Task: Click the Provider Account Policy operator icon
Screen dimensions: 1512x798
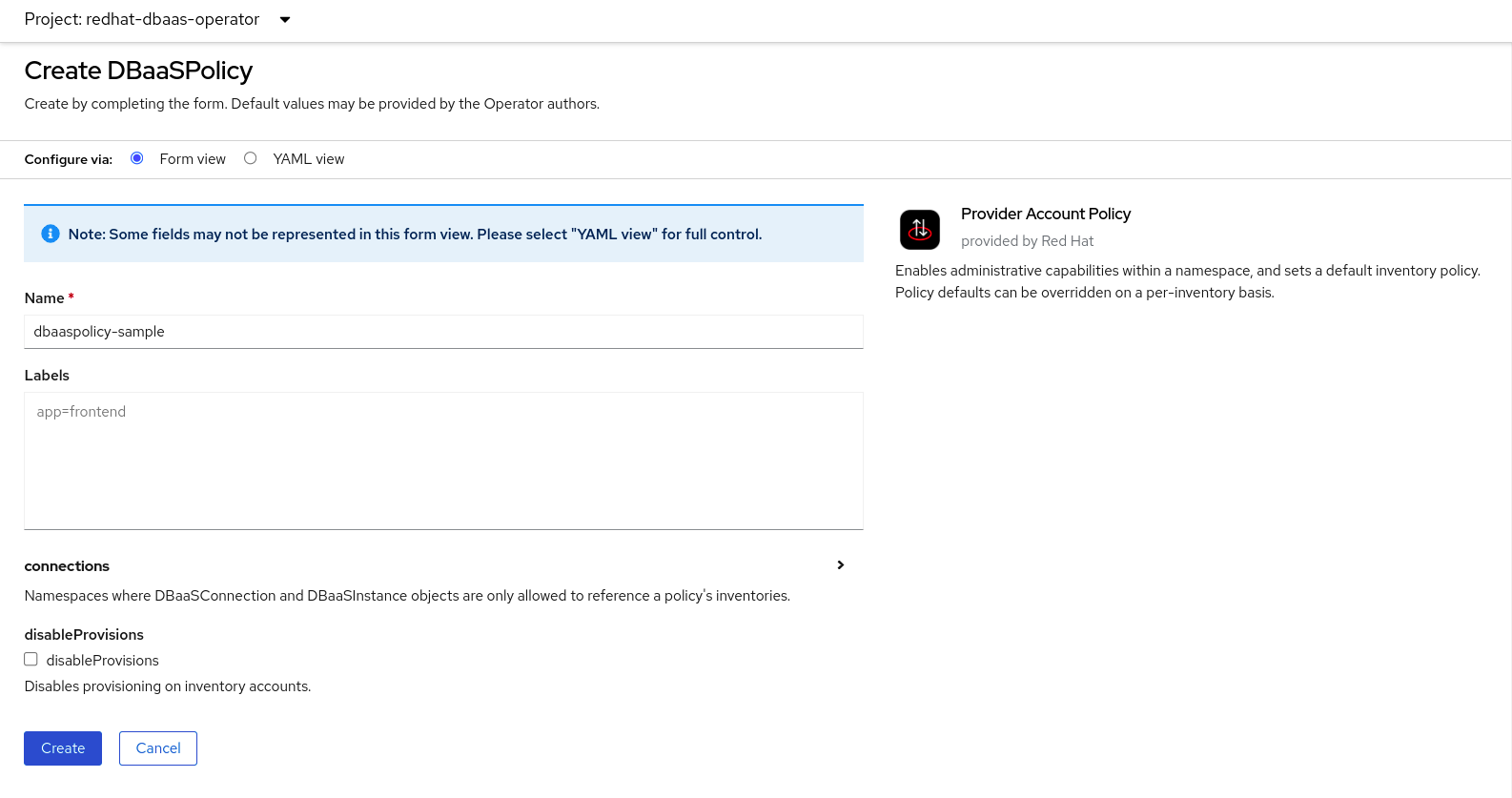Action: [919, 230]
